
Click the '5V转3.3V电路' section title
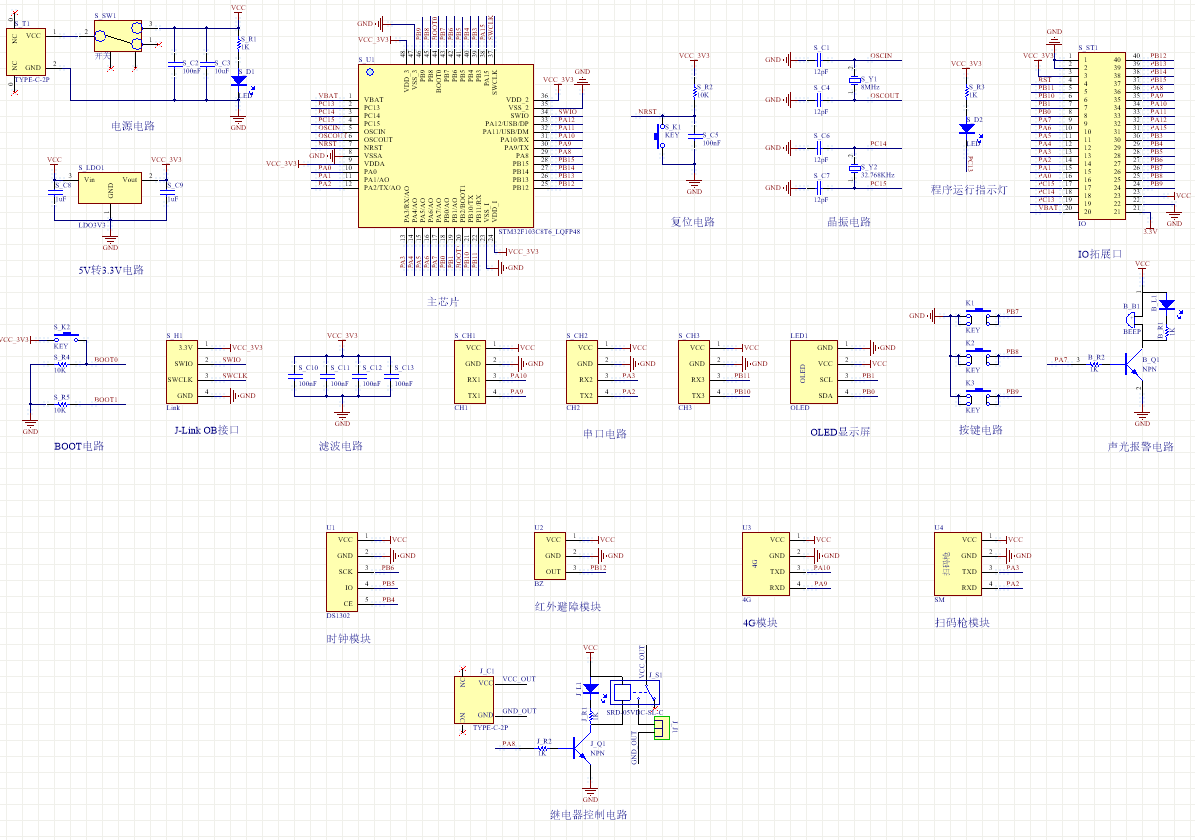pos(111,270)
